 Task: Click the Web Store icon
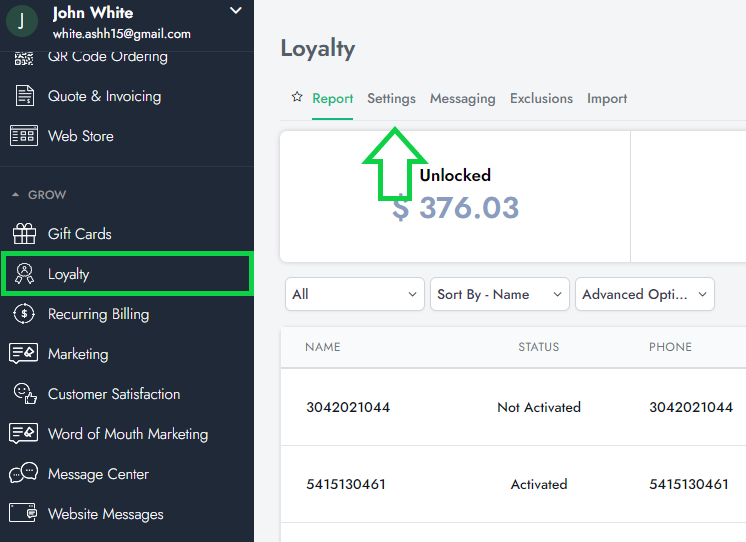24,136
